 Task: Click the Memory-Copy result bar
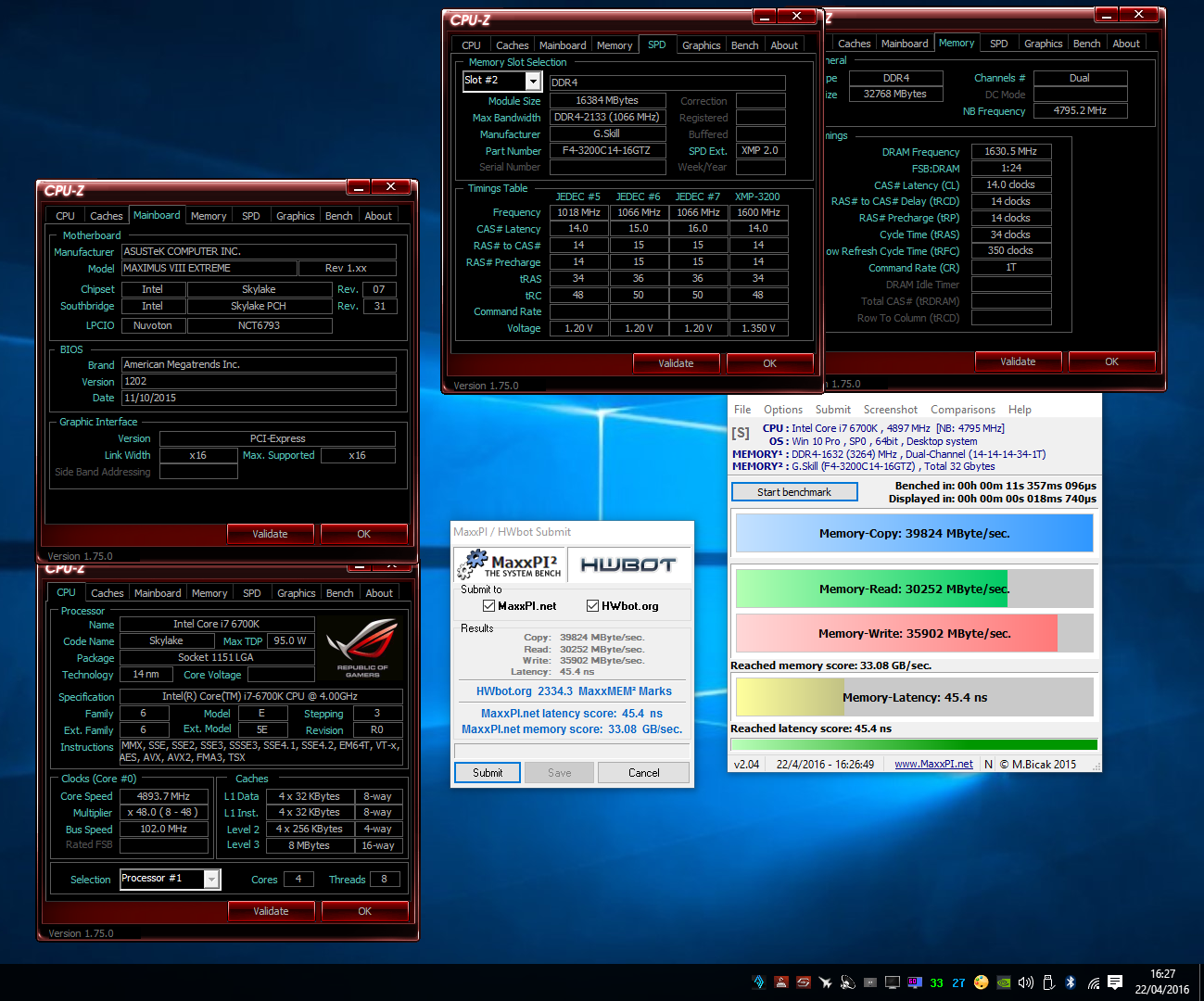click(914, 534)
